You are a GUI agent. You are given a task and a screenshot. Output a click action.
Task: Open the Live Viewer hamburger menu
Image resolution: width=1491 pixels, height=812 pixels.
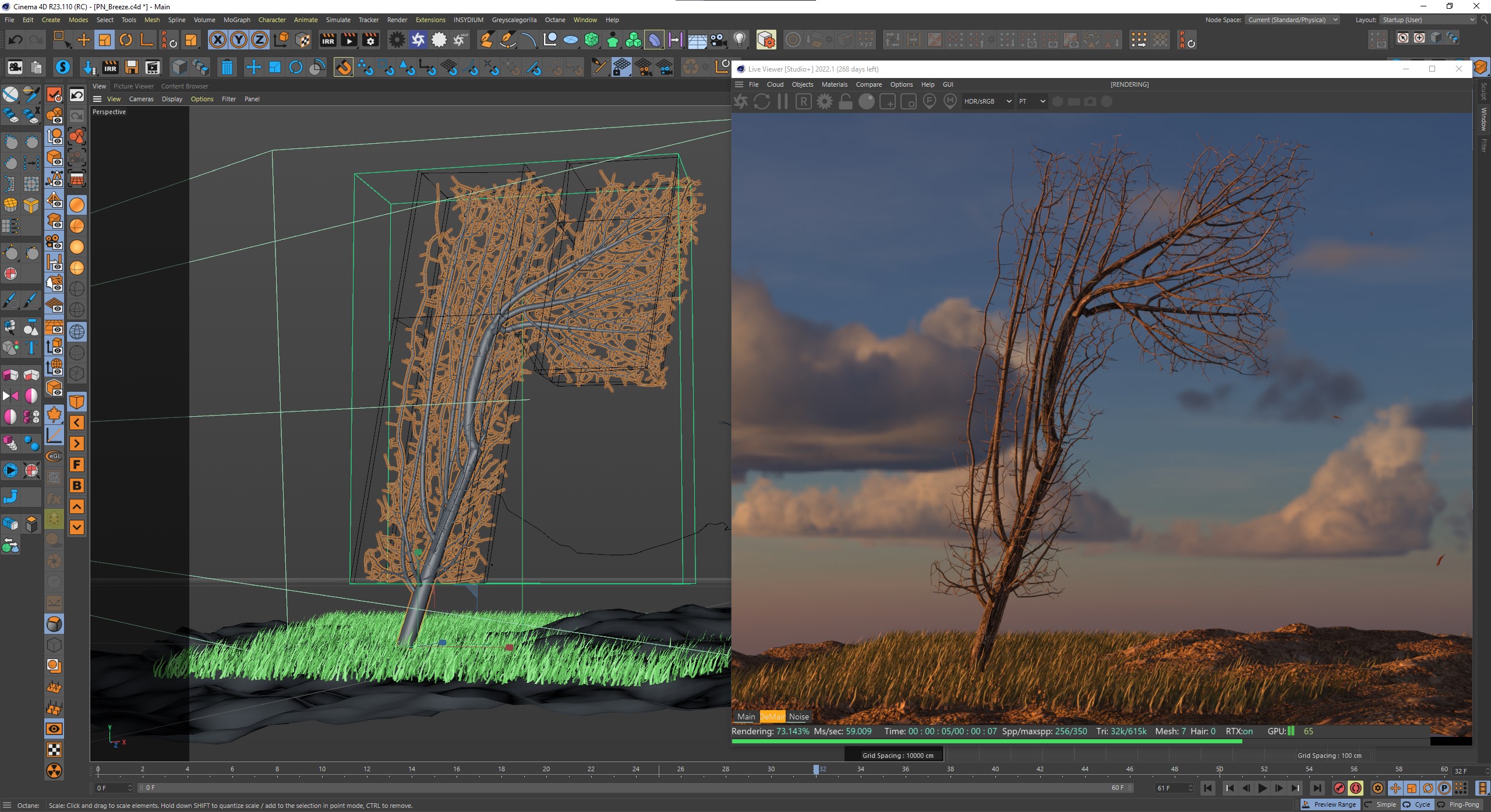(739, 84)
